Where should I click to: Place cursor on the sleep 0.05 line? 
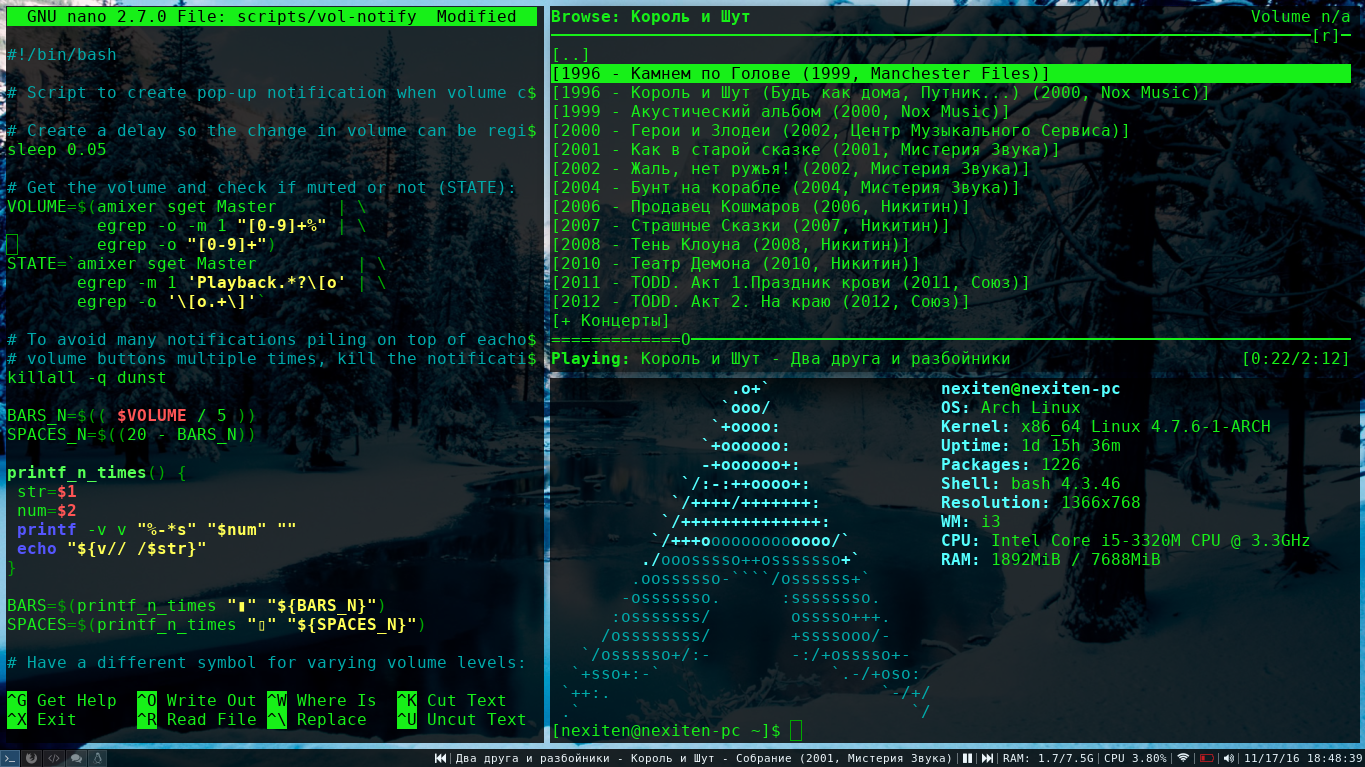[x=57, y=150]
